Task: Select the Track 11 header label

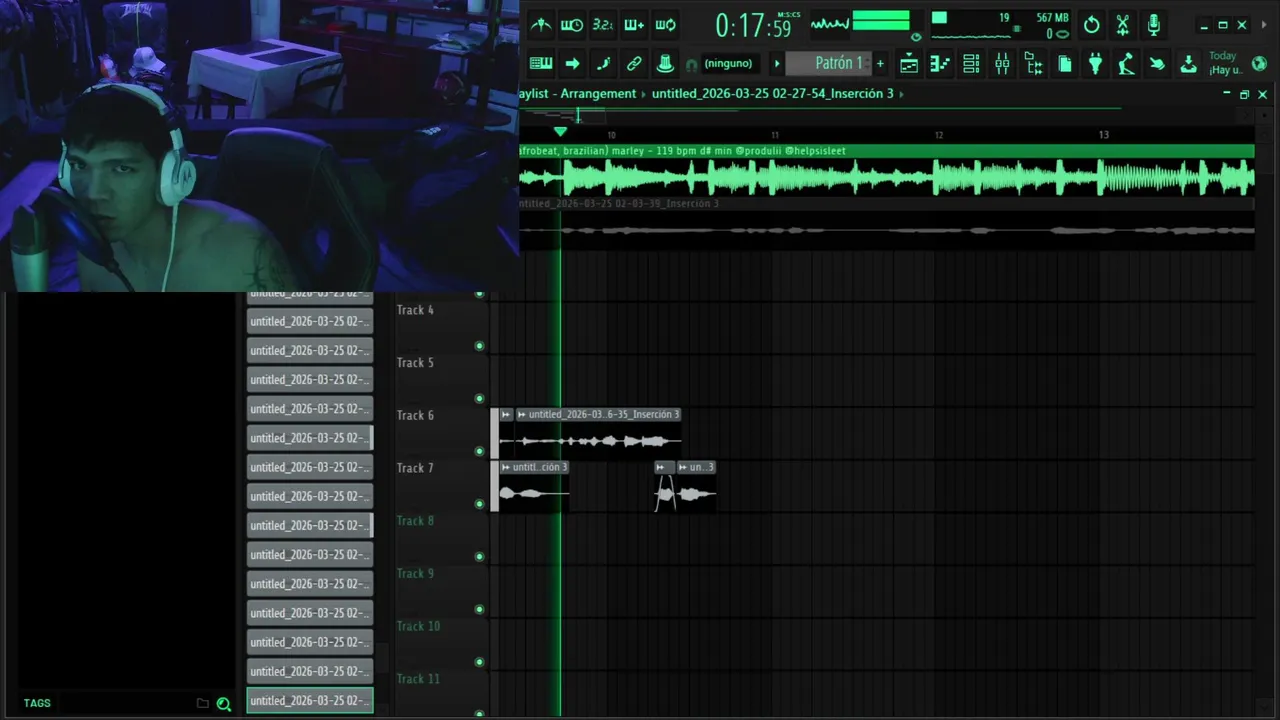Action: pos(418,679)
